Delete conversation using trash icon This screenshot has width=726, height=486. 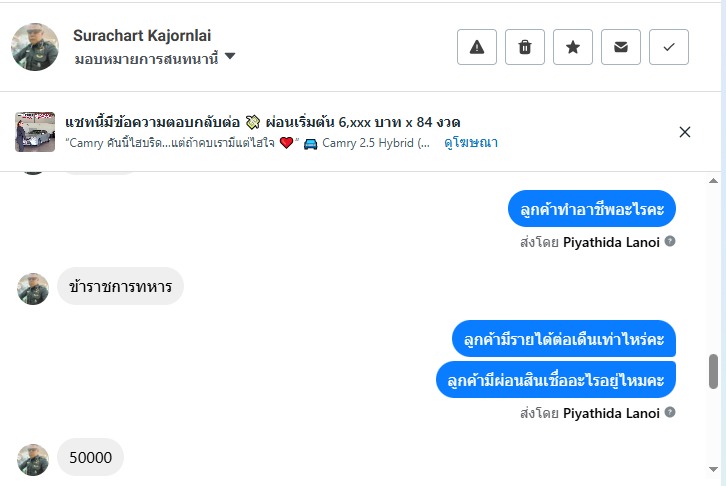pos(525,47)
